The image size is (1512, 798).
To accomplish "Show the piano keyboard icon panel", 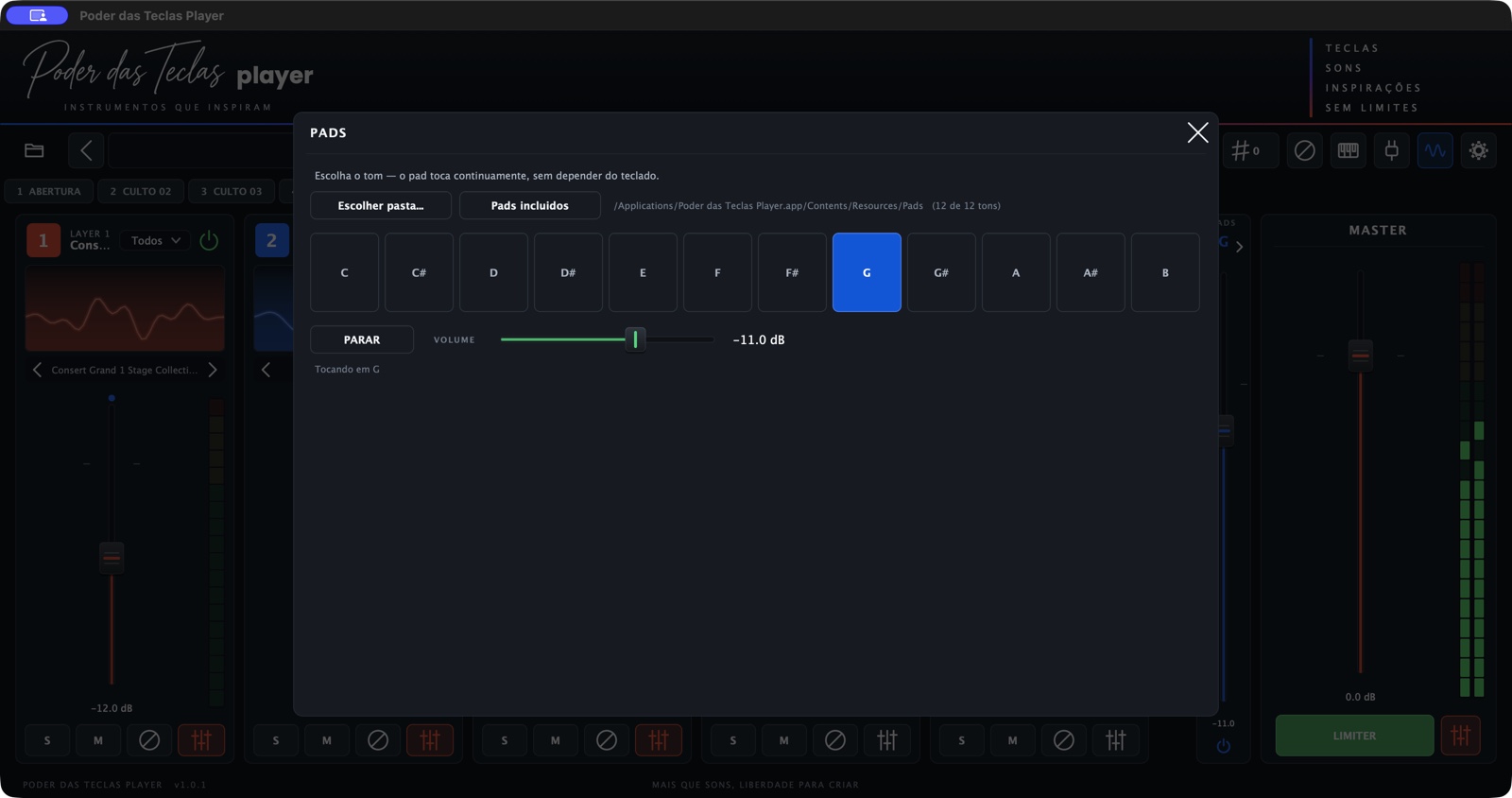I will (1348, 150).
